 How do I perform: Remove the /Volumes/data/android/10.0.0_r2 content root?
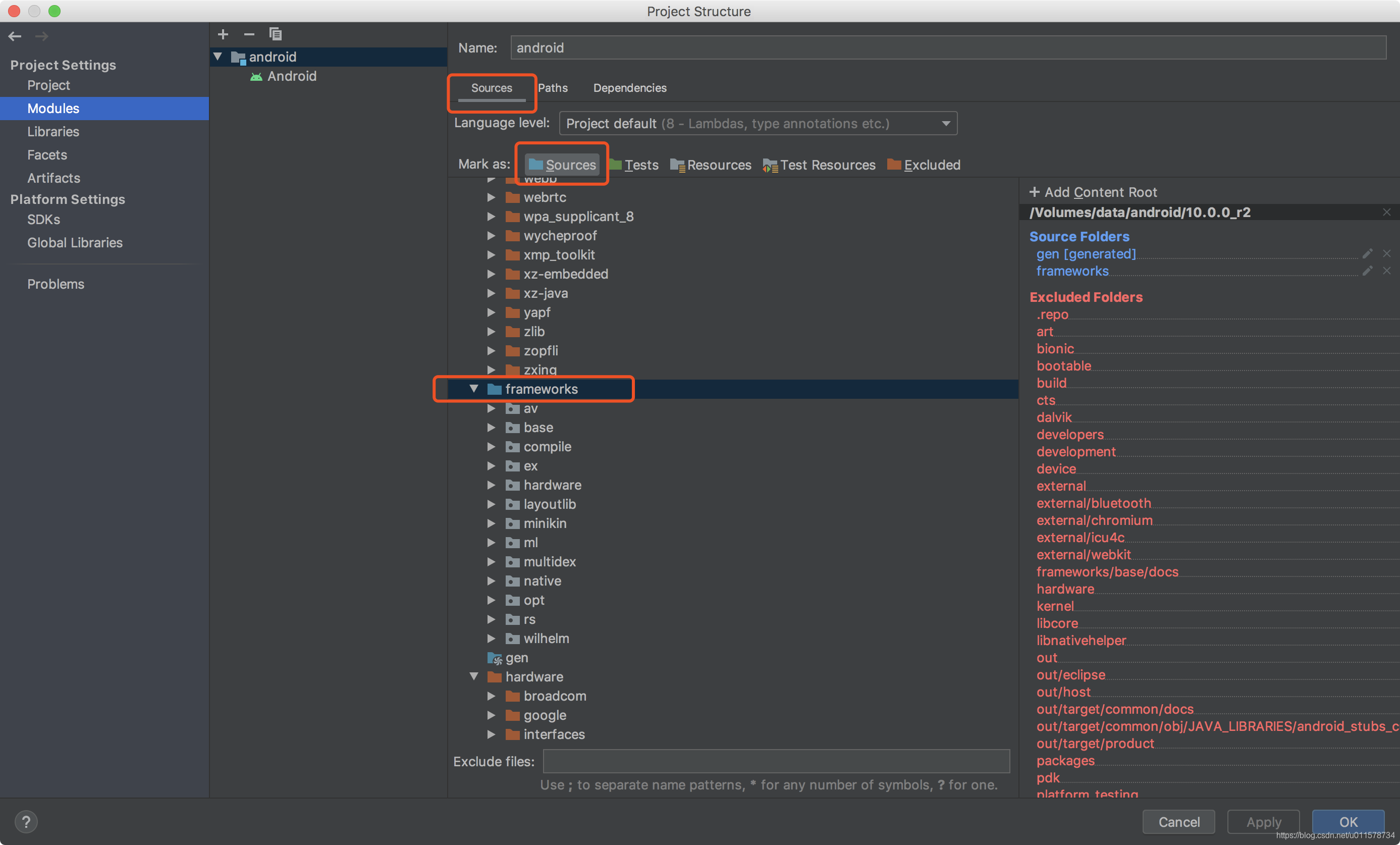(1387, 212)
